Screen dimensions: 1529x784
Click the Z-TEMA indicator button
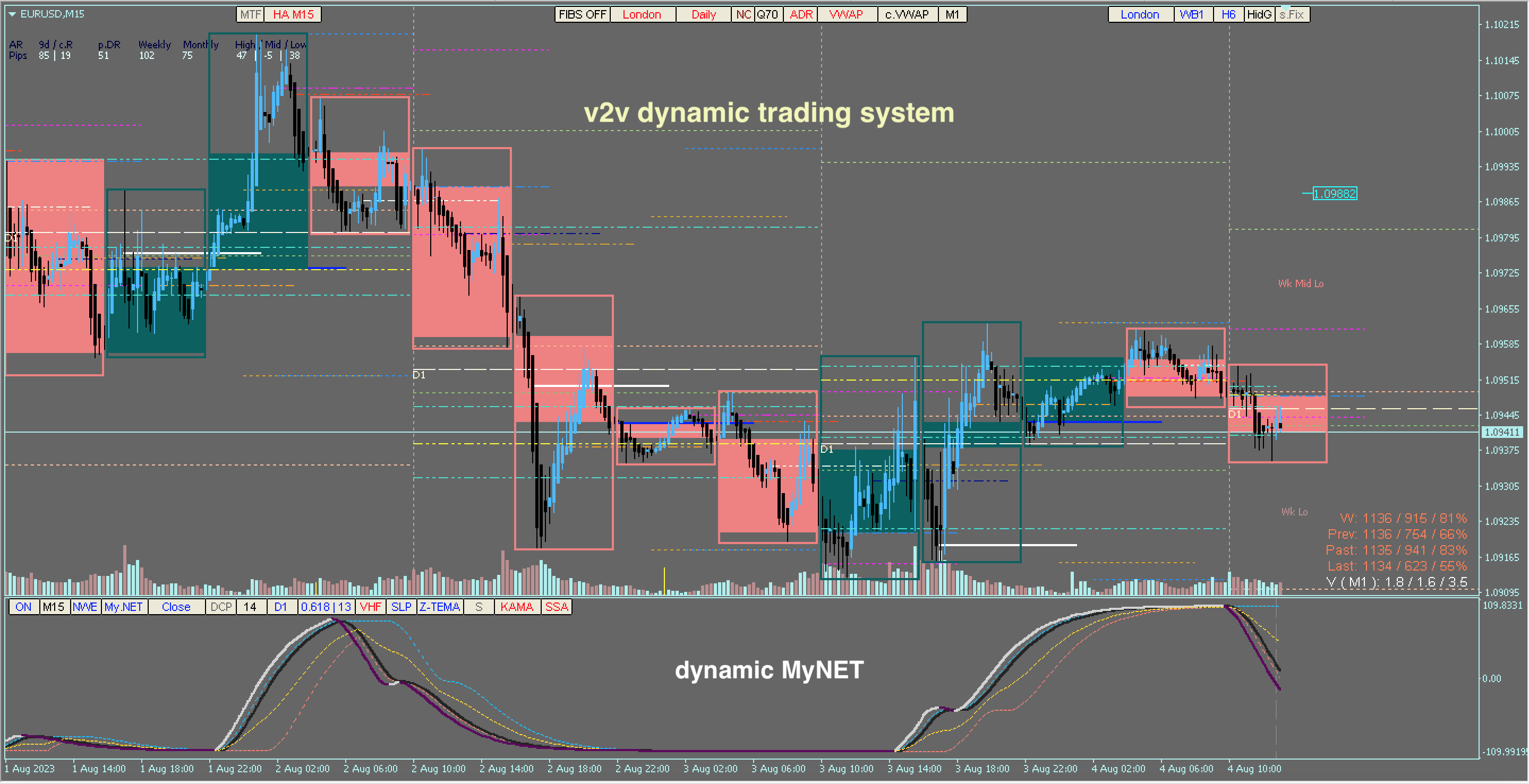(439, 607)
